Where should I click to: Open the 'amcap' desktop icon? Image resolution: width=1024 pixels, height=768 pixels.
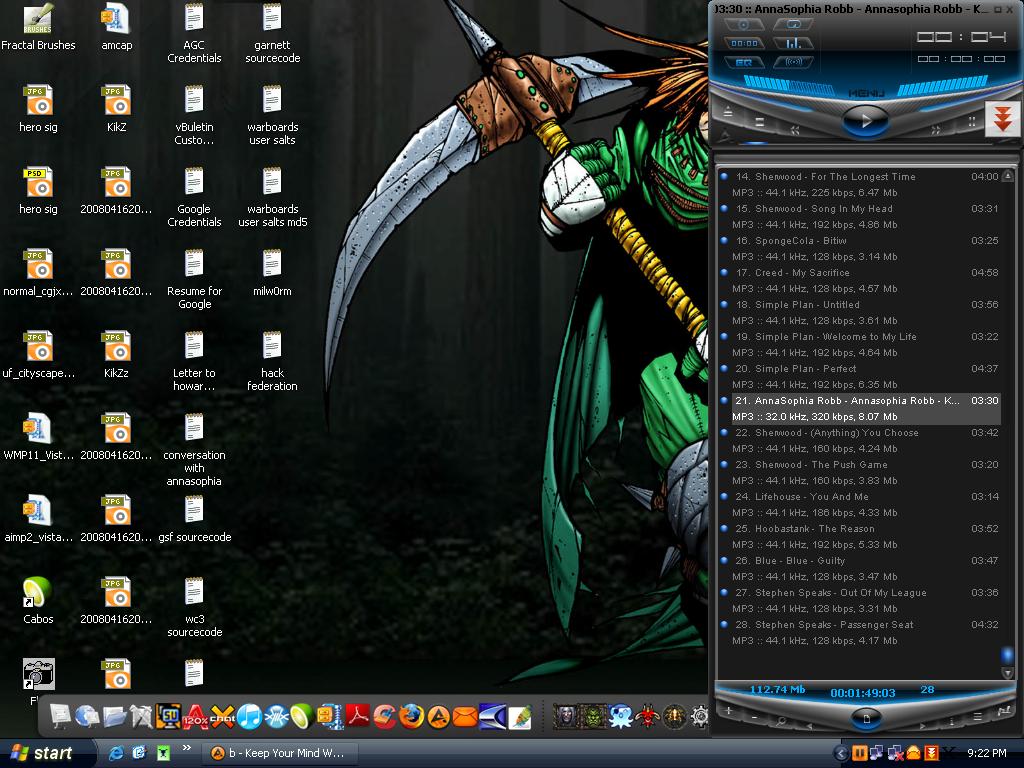click(x=116, y=27)
